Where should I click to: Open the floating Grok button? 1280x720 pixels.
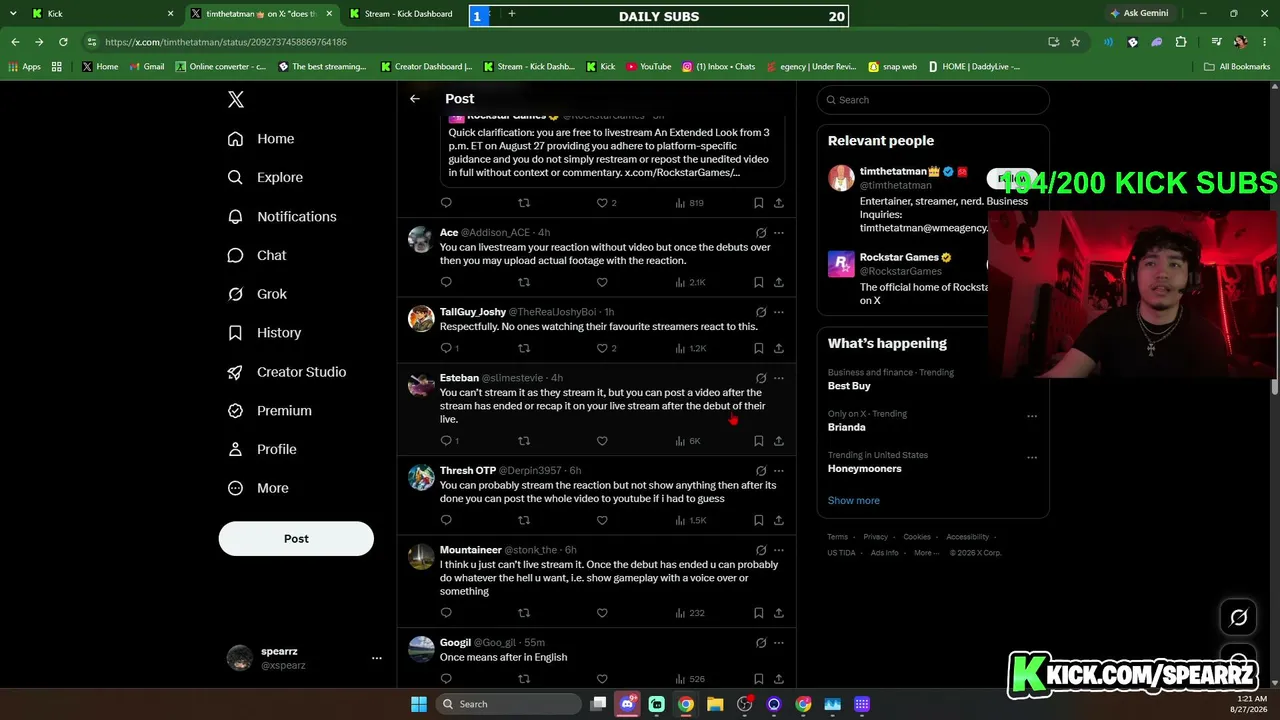click(x=1238, y=618)
